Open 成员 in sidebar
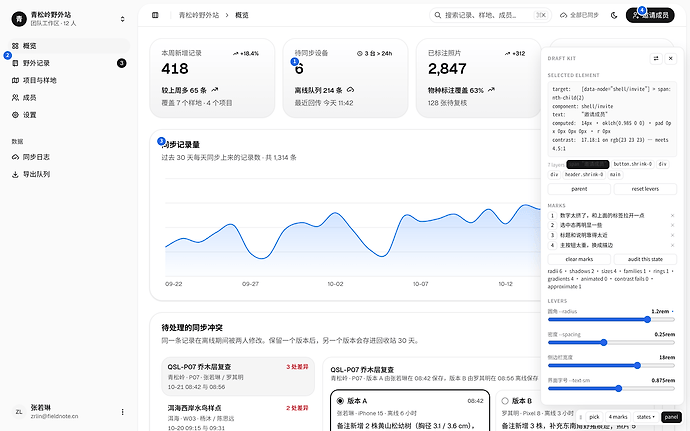Screen dimensions: 690x431 click(x=69, y=98)
